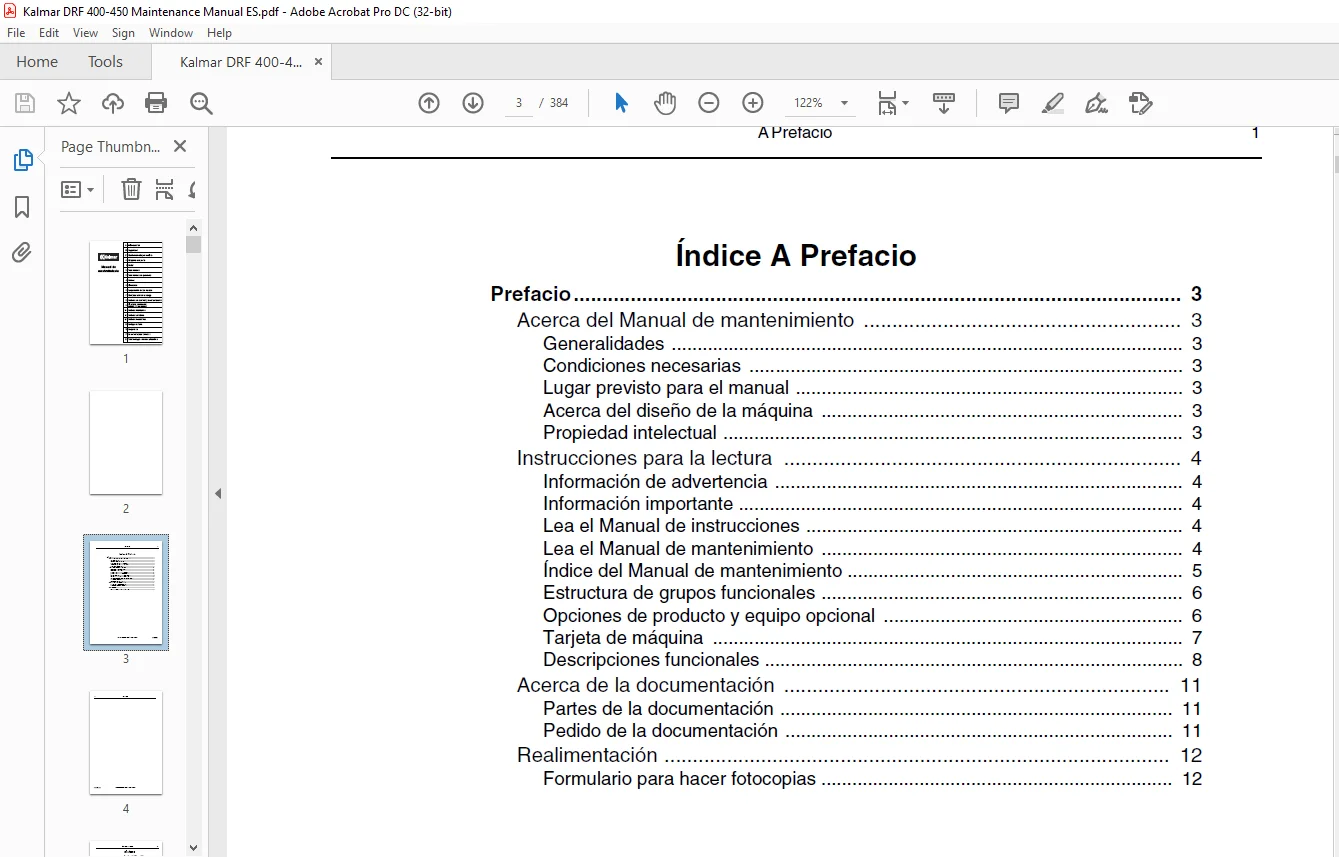Collapse navigation pane with arrow

click(218, 493)
